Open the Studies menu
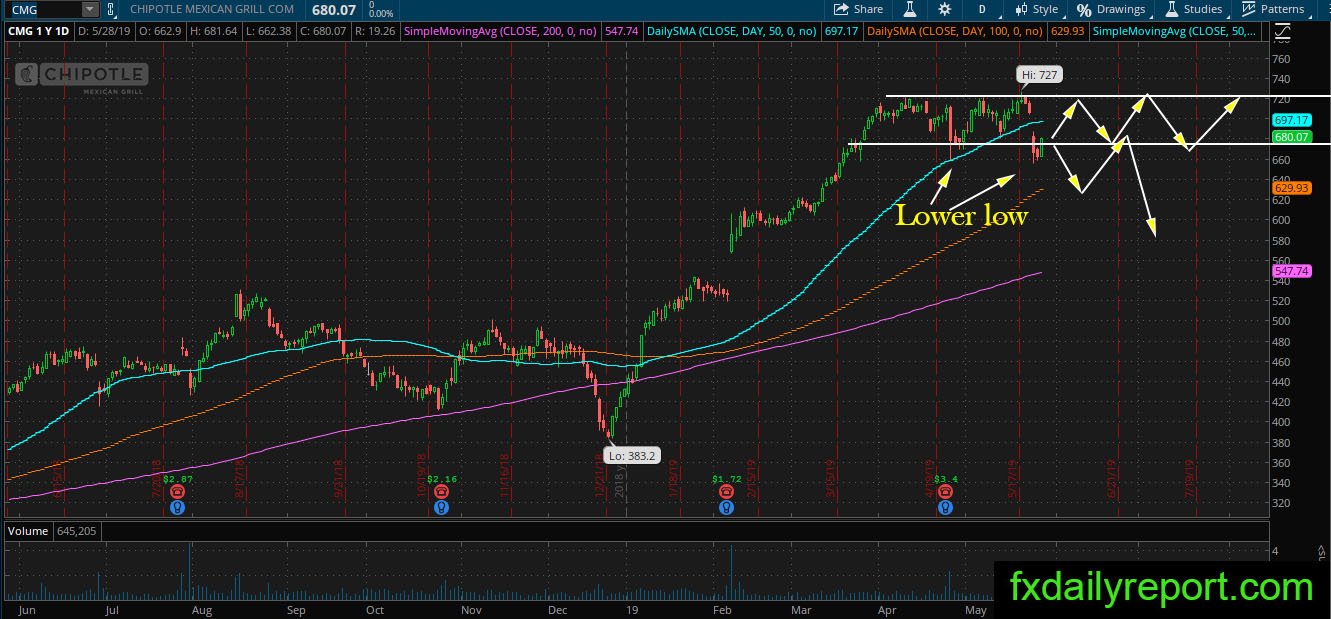This screenshot has height=619, width=1331. pos(1192,9)
